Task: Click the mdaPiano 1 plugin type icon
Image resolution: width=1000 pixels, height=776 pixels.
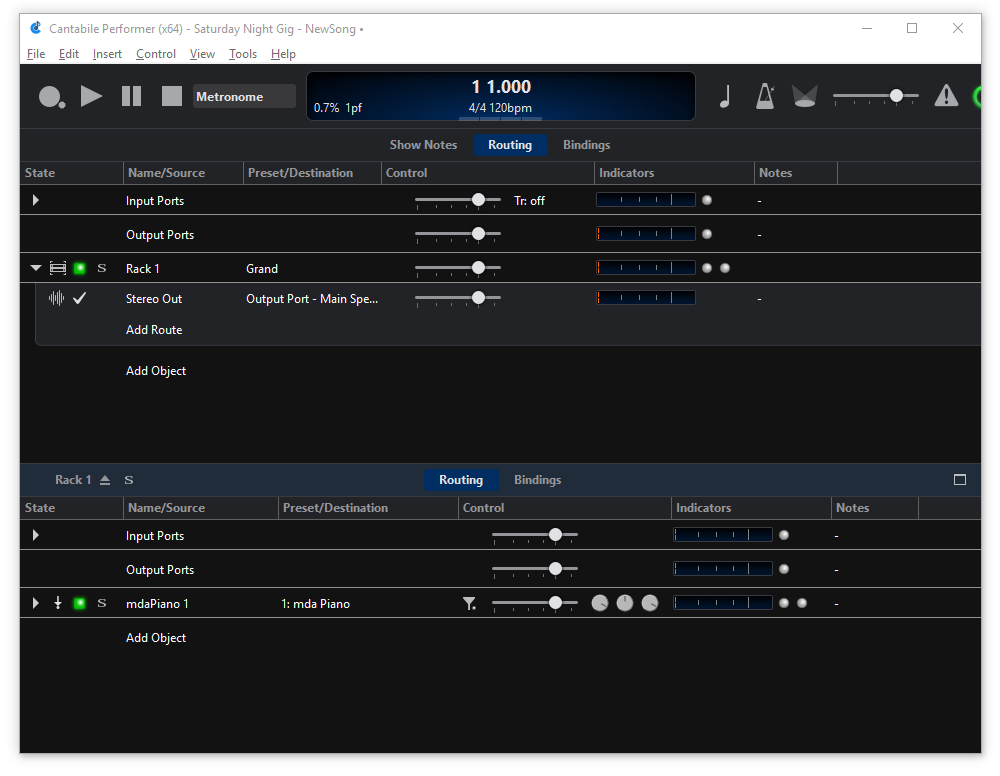Action: (x=58, y=603)
